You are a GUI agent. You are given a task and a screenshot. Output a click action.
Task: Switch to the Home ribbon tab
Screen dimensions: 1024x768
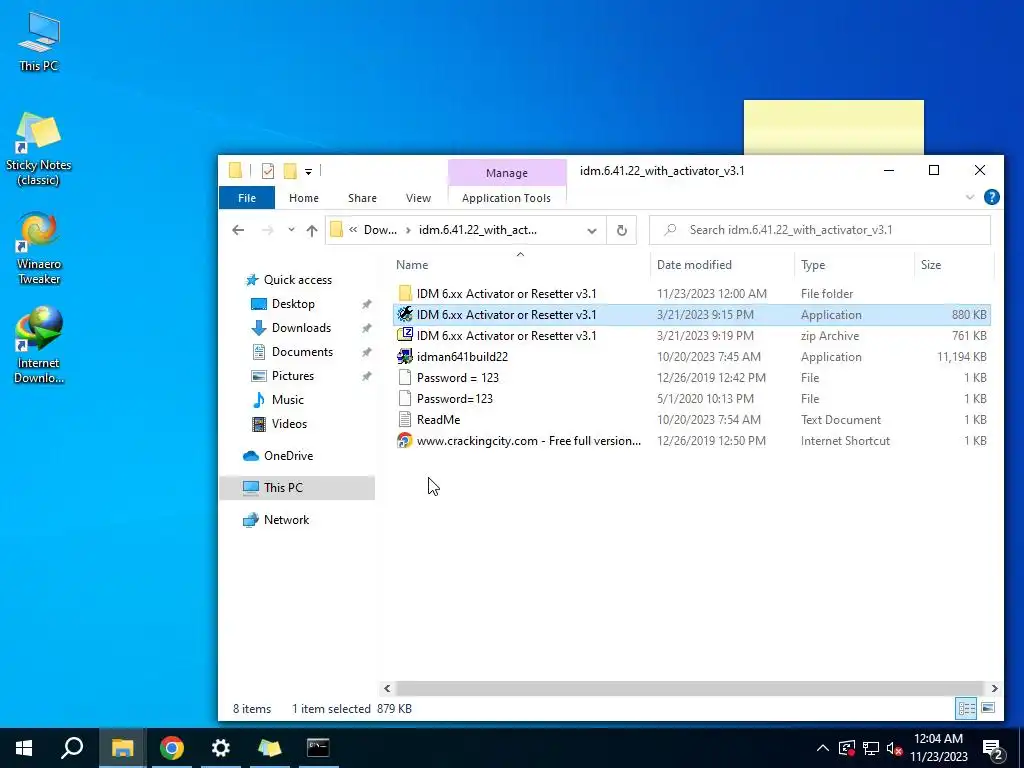pyautogui.click(x=304, y=198)
